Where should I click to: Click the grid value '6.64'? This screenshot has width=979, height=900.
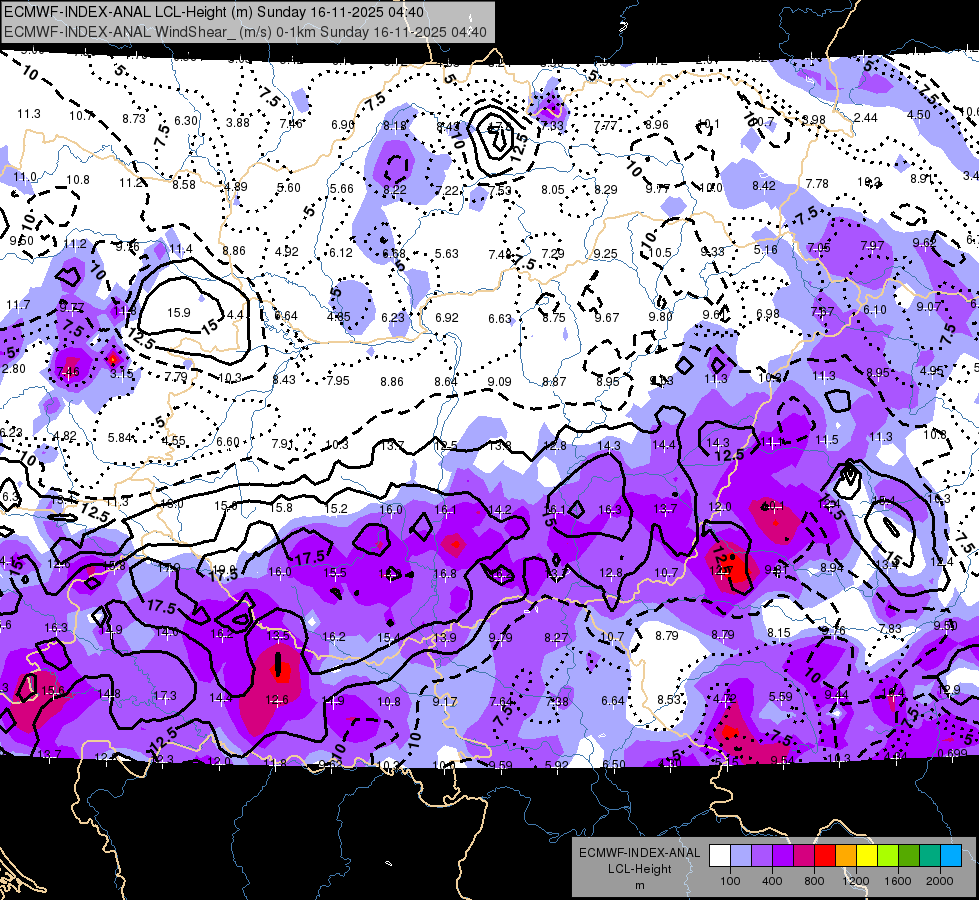point(612,701)
